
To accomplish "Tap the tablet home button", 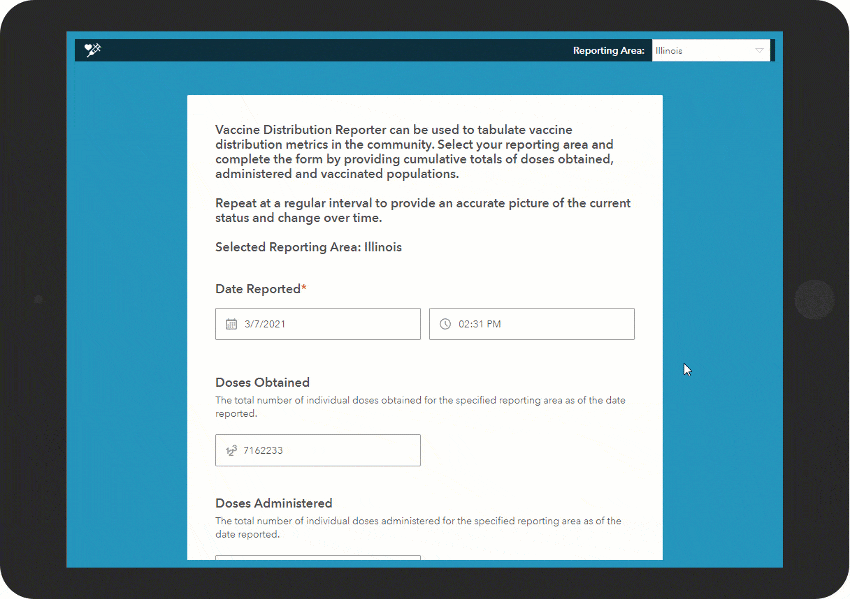I will coord(814,299).
